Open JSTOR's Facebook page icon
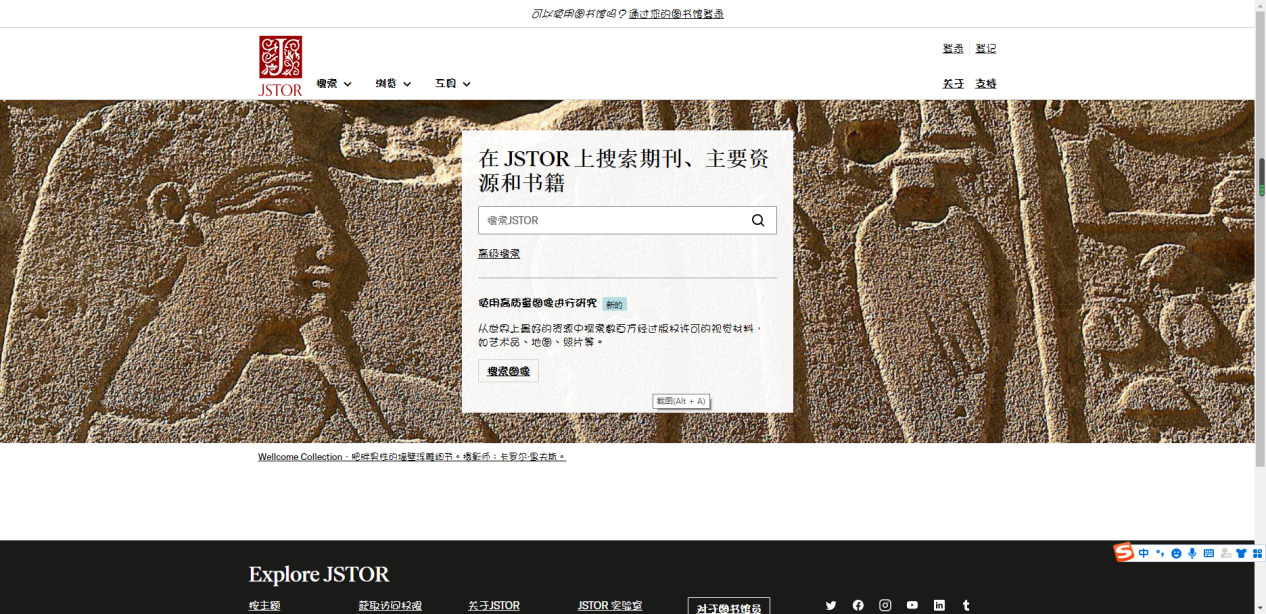 coord(858,605)
